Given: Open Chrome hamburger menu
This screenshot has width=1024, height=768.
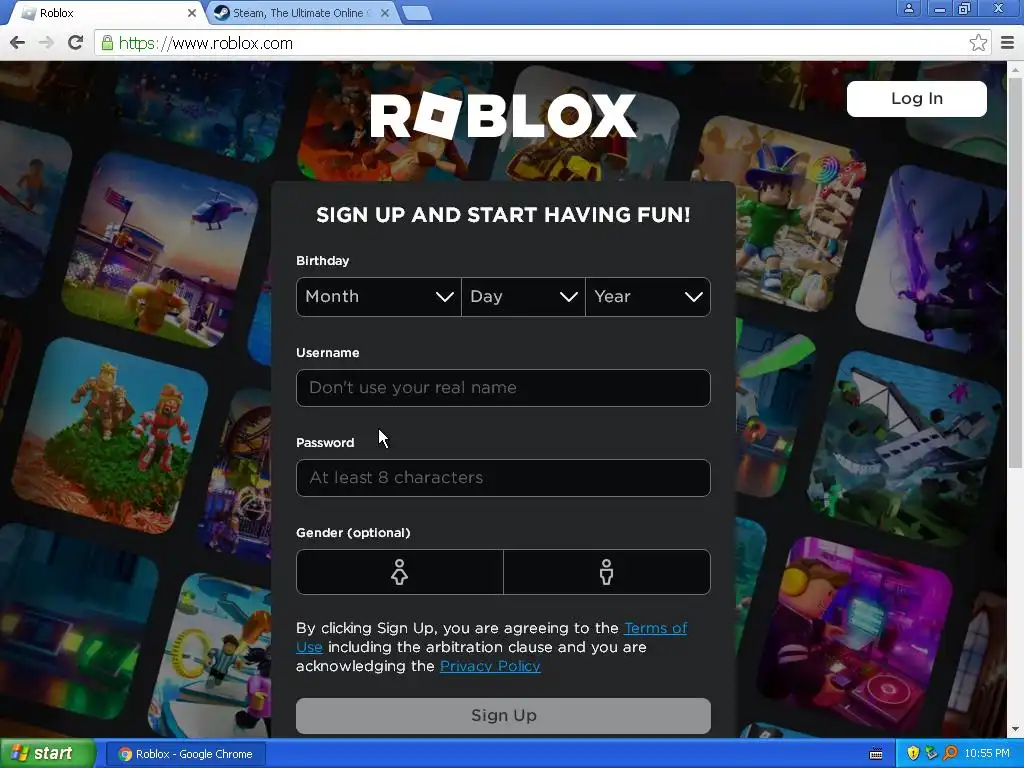Looking at the screenshot, I should [x=1008, y=43].
